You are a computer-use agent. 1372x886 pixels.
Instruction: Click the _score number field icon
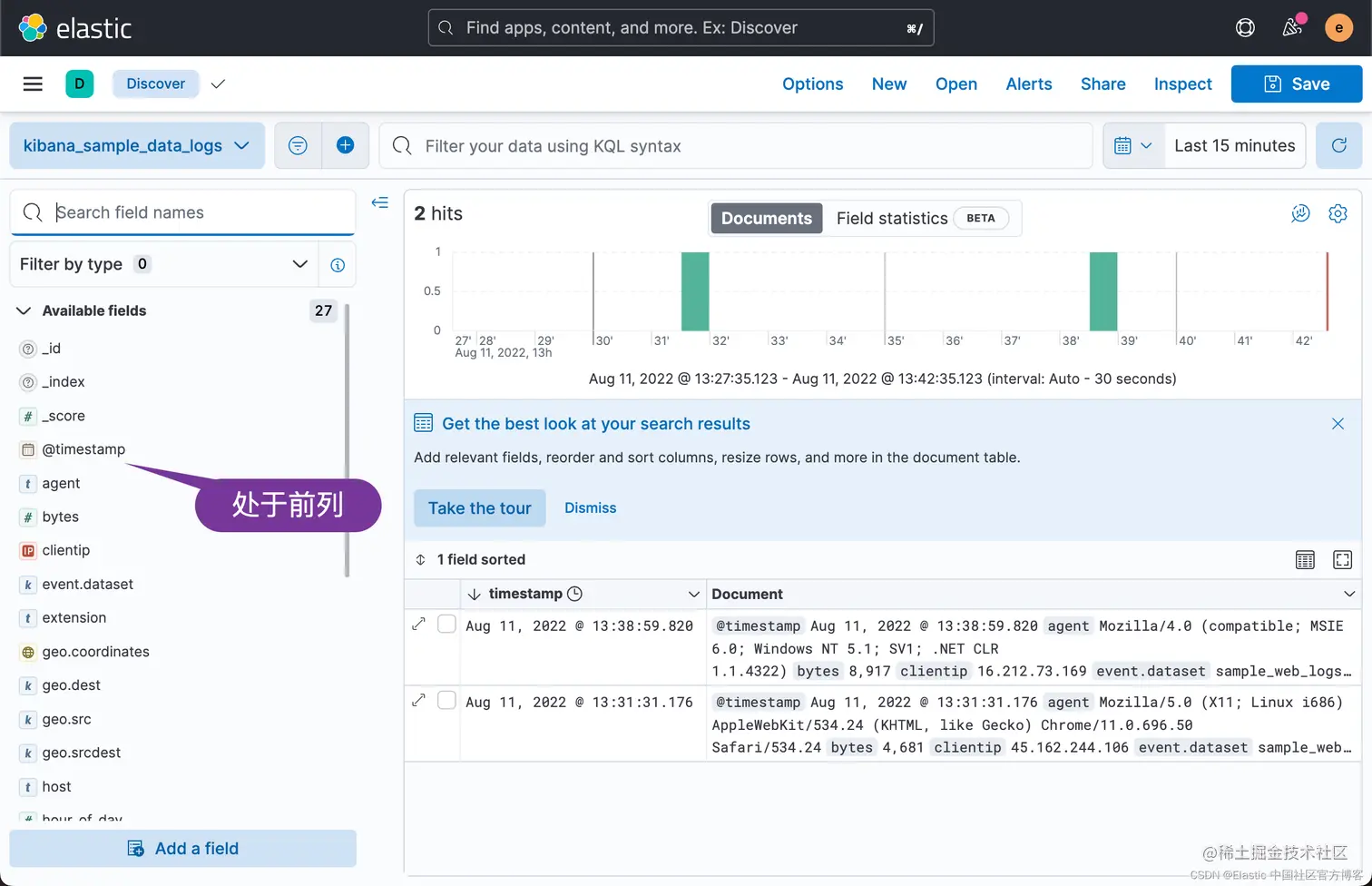coord(28,416)
